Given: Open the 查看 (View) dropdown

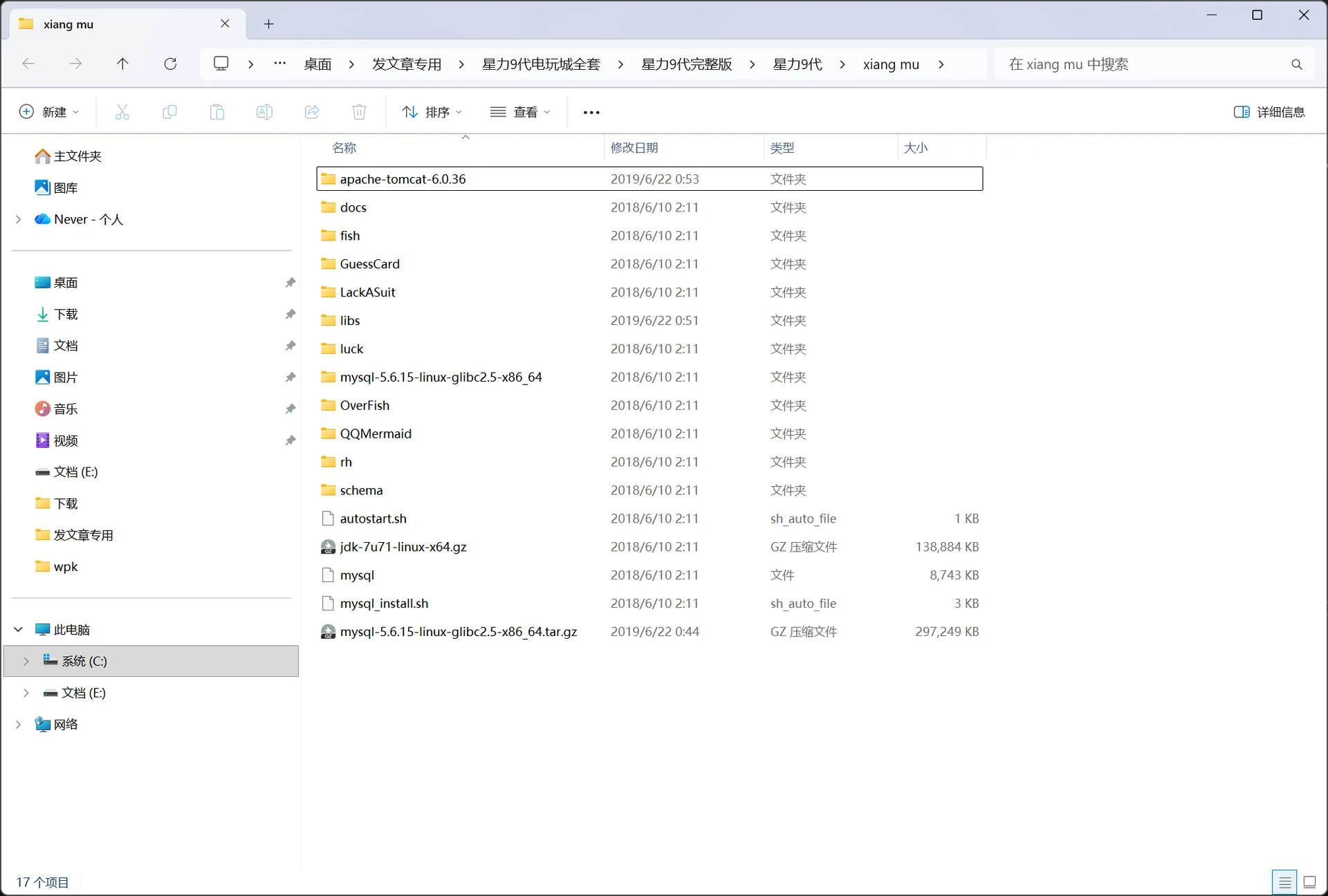Looking at the screenshot, I should point(520,112).
